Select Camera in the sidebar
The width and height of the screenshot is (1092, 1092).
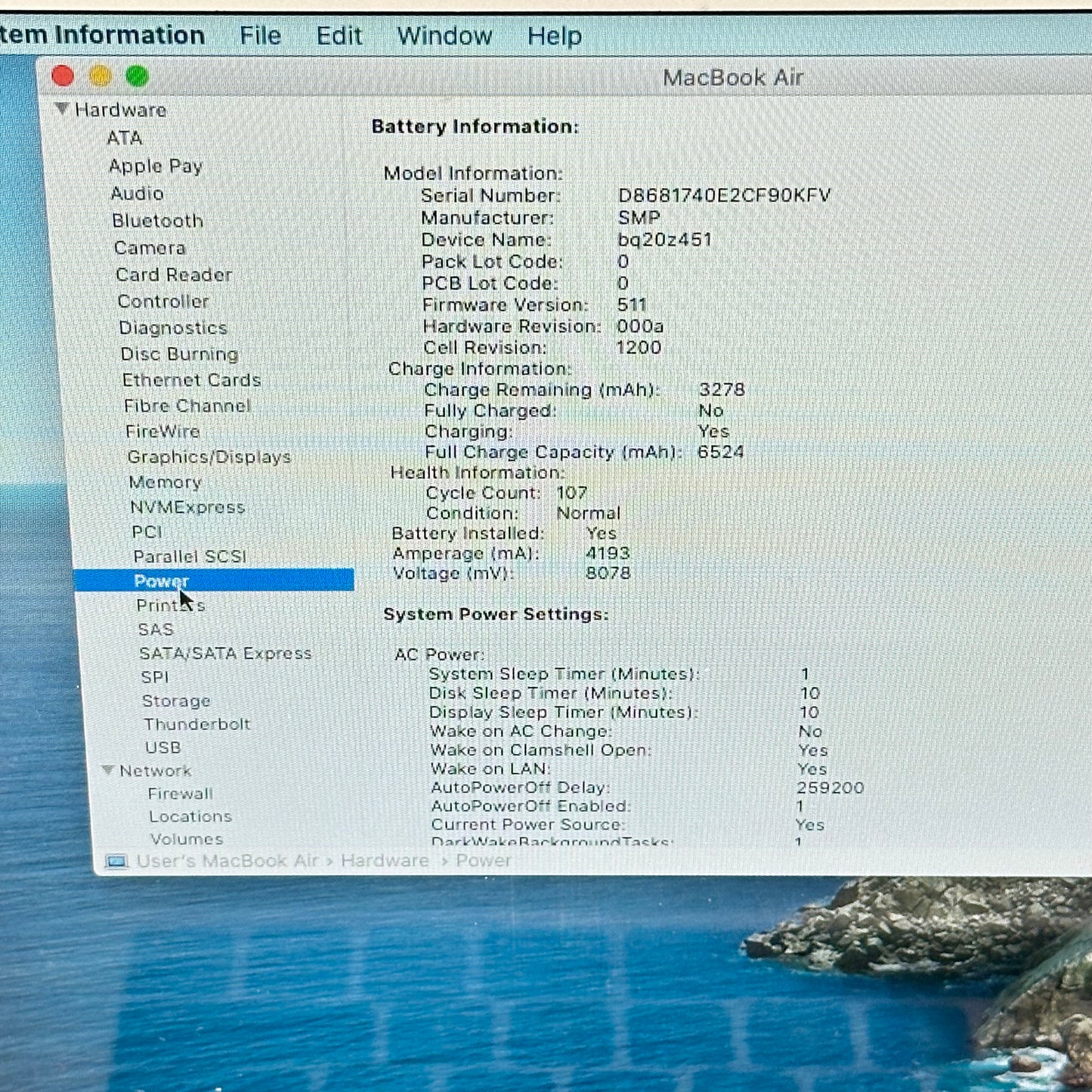pyautogui.click(x=150, y=248)
